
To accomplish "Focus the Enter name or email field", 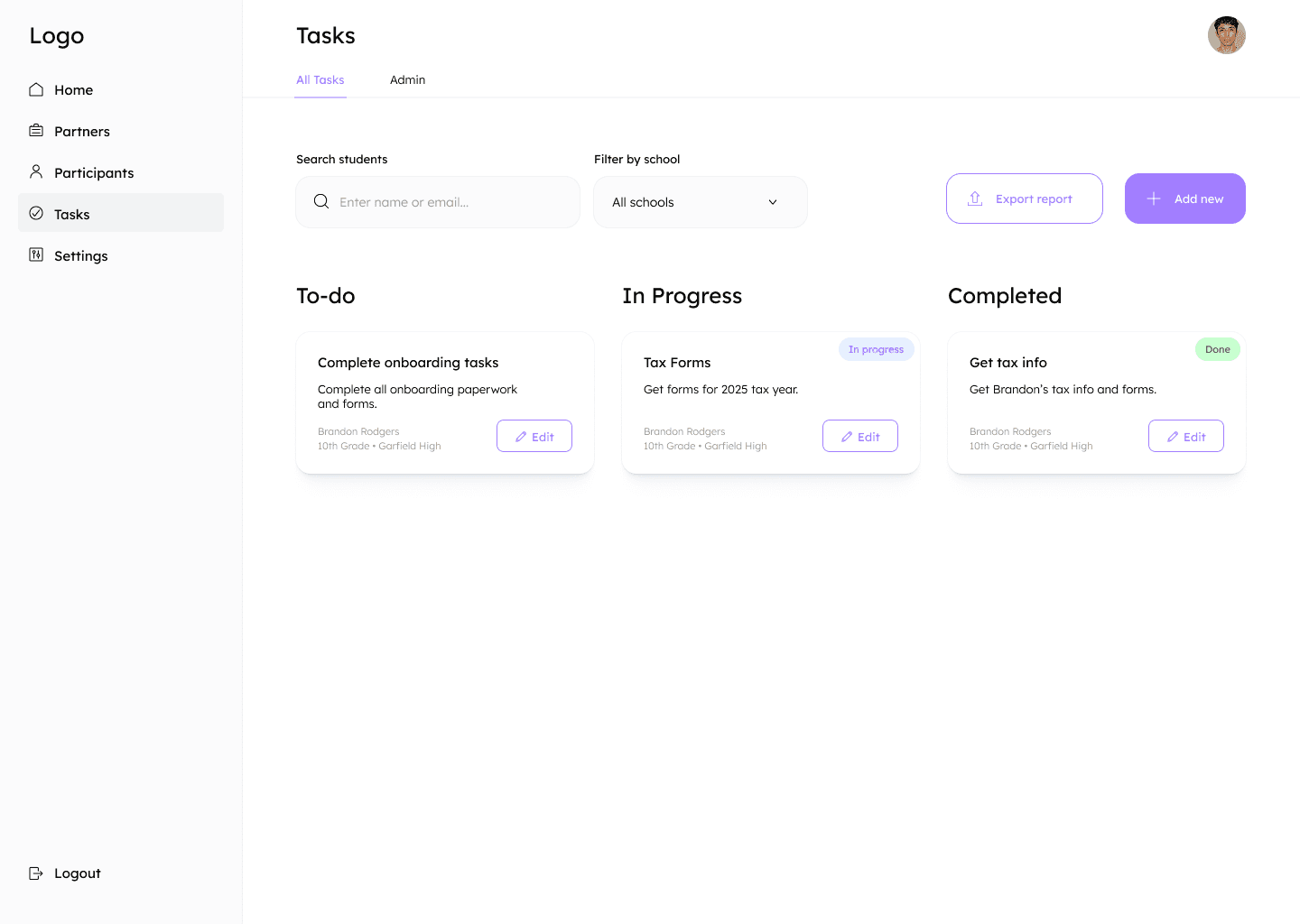I will click(x=438, y=202).
